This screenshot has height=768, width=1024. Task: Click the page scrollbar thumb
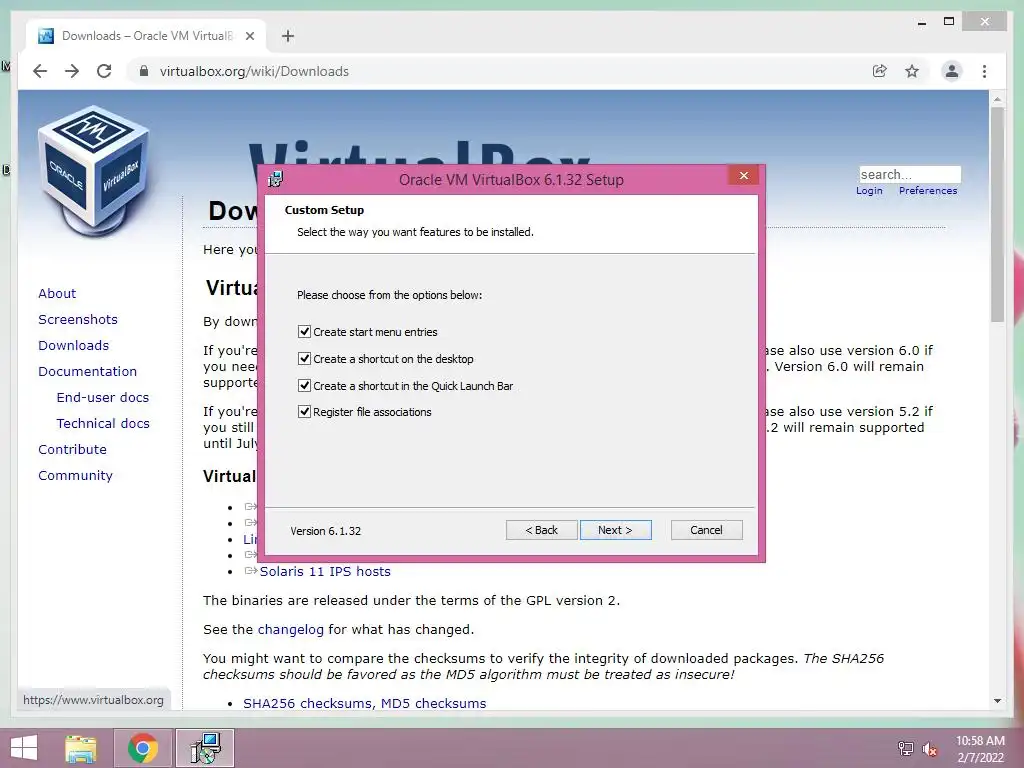(x=997, y=214)
